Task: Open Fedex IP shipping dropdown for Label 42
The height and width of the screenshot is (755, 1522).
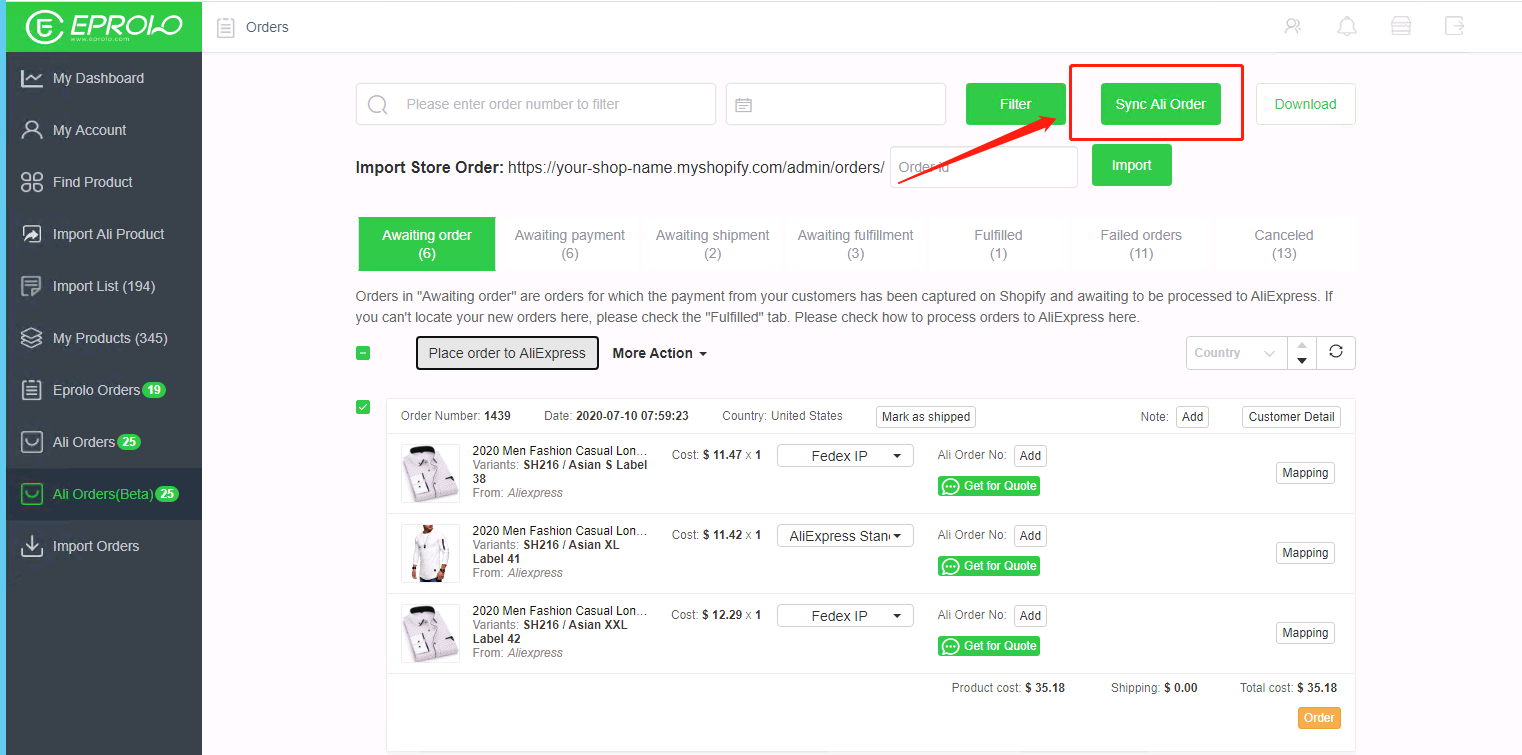Action: (845, 616)
